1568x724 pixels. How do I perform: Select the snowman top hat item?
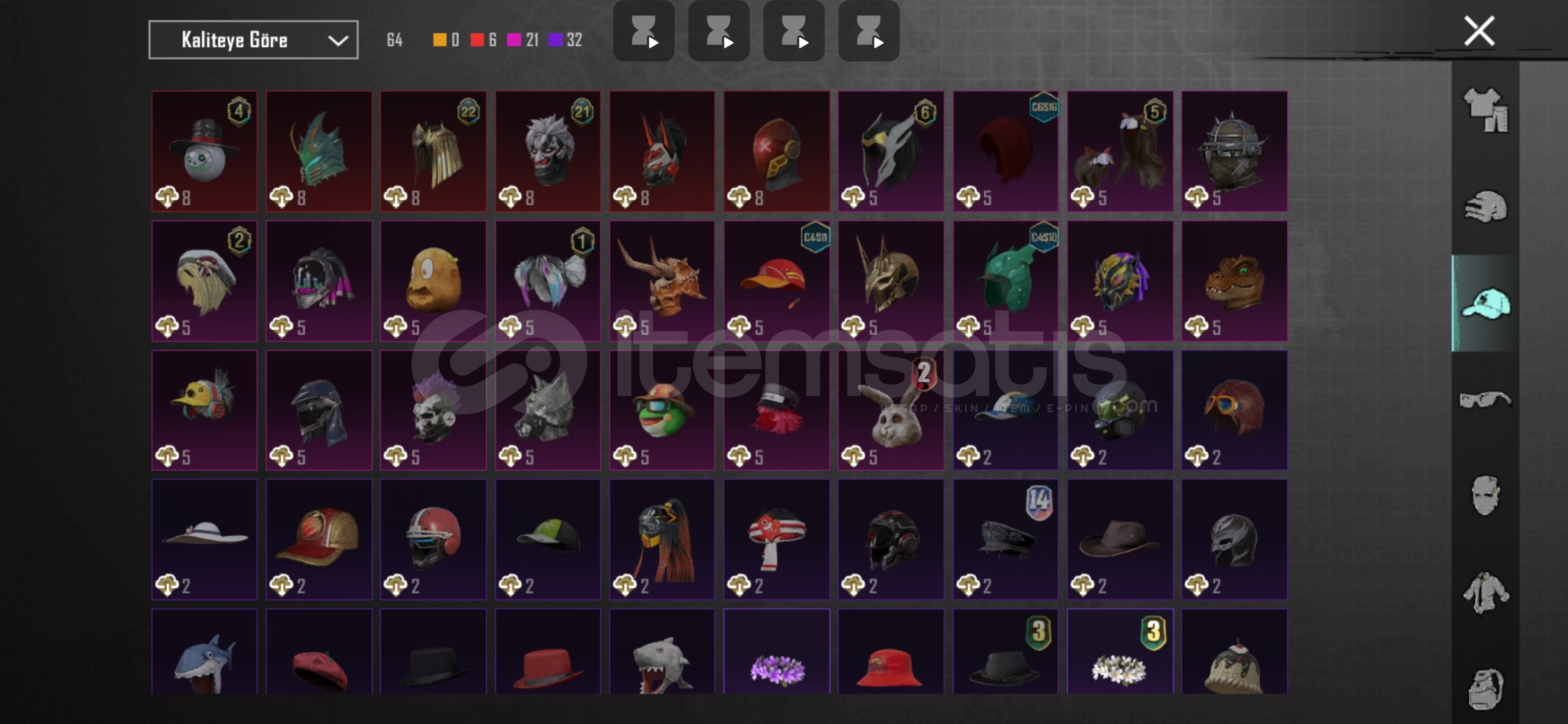(204, 152)
